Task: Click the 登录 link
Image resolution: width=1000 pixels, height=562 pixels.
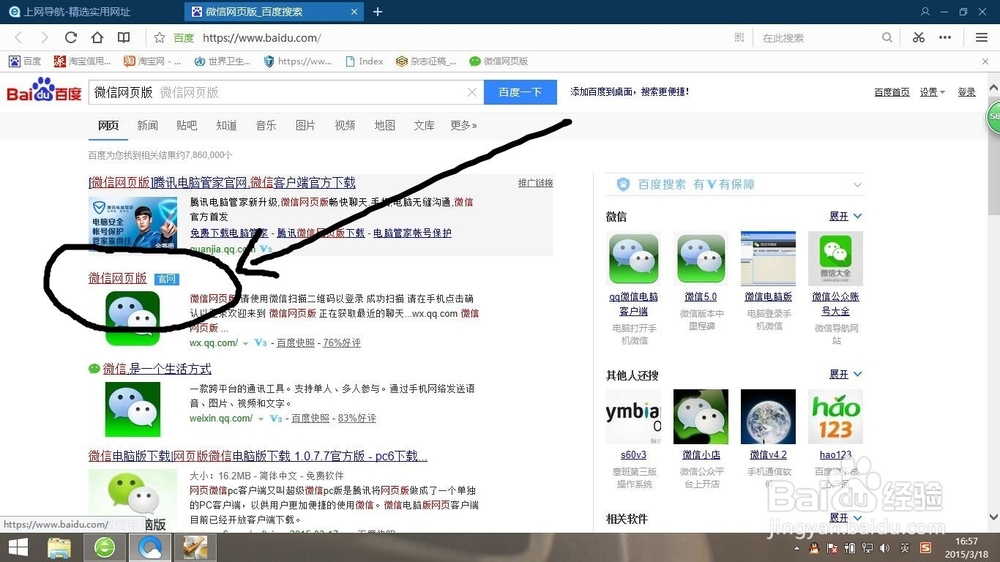Action: click(966, 92)
